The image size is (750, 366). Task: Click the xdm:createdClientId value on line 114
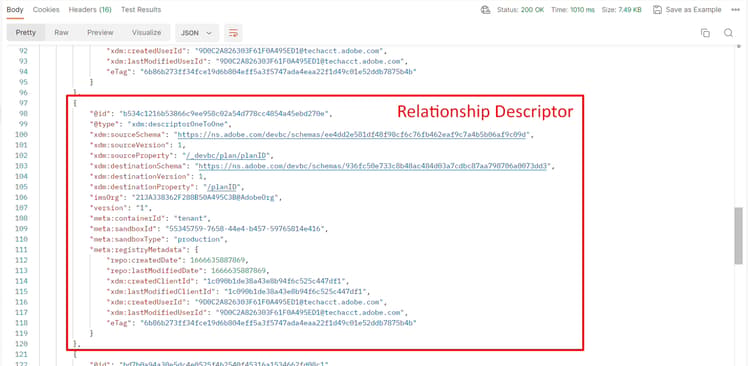pyautogui.click(x=276, y=281)
